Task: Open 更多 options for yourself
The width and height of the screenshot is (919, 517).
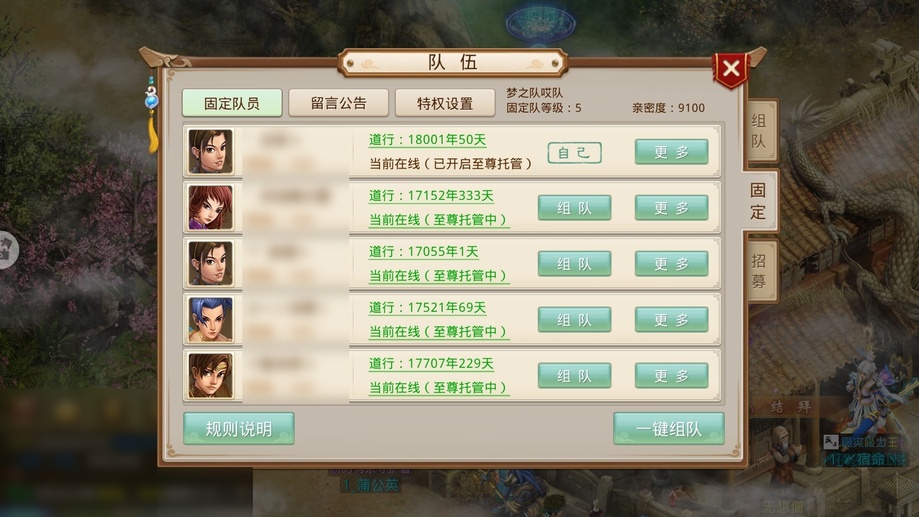Action: (x=672, y=152)
